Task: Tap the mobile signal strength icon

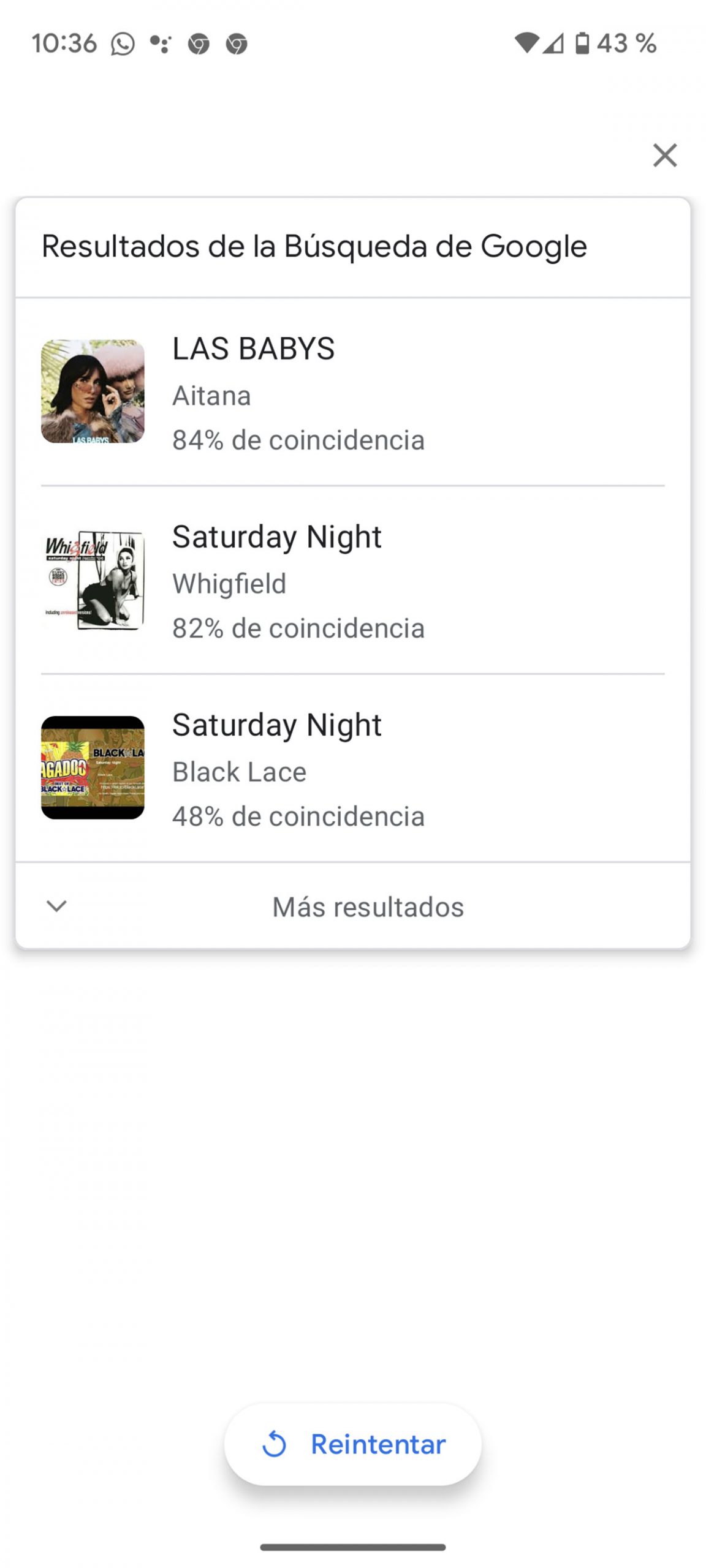Action: [x=553, y=43]
